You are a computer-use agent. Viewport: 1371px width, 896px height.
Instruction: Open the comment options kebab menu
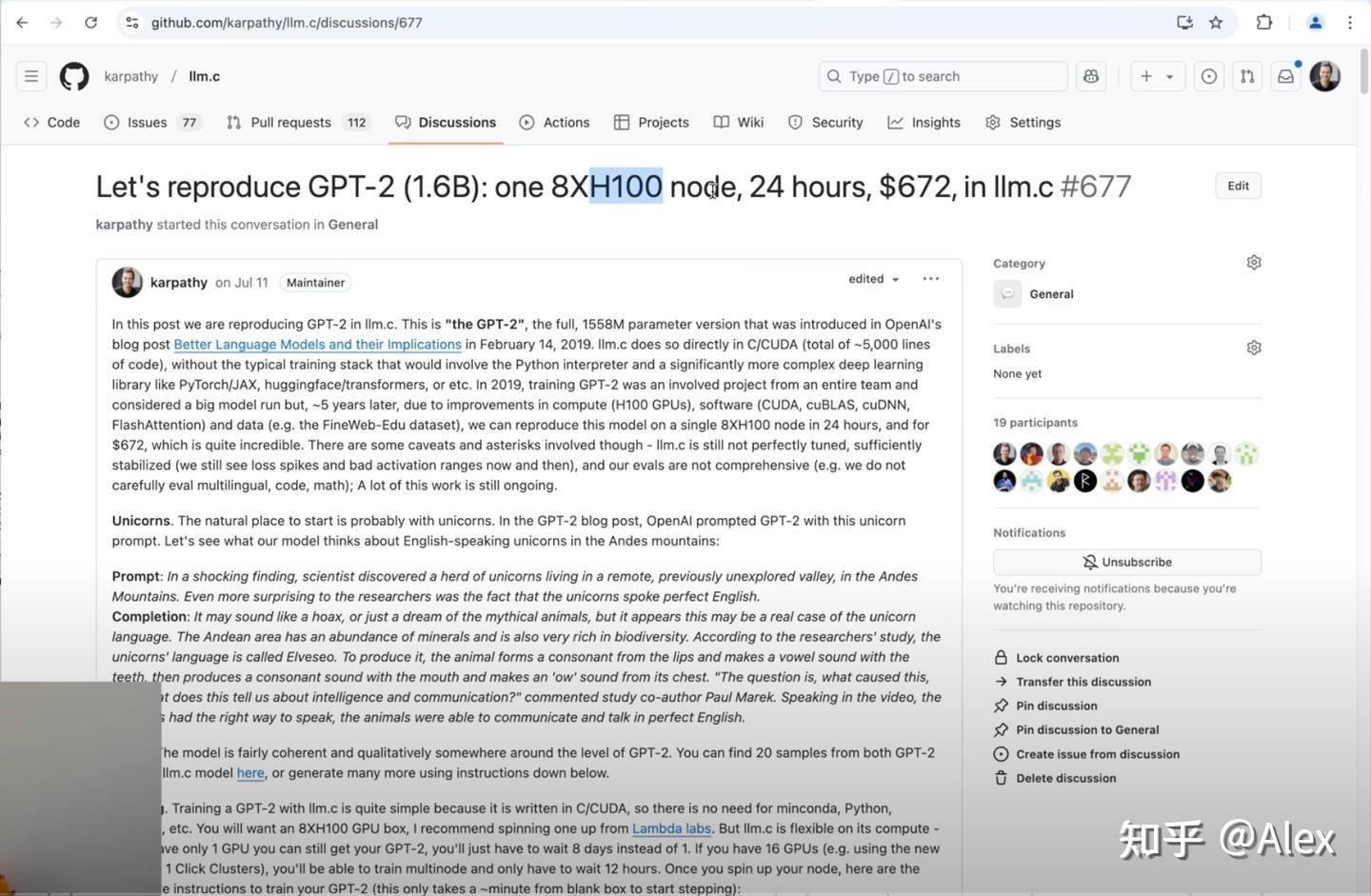pyautogui.click(x=930, y=278)
